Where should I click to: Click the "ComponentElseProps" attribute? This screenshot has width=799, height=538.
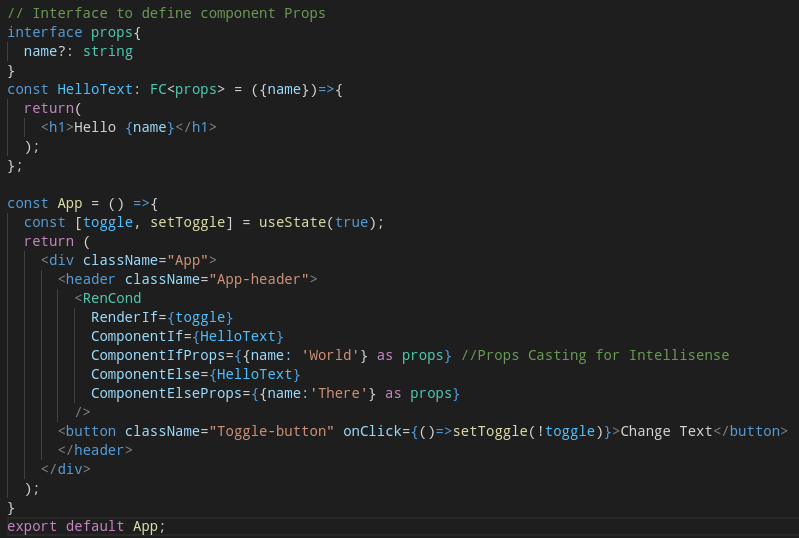click(x=166, y=393)
